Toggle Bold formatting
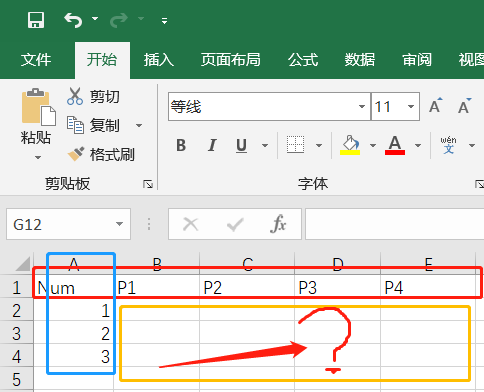The height and width of the screenshot is (392, 484). [x=181, y=145]
